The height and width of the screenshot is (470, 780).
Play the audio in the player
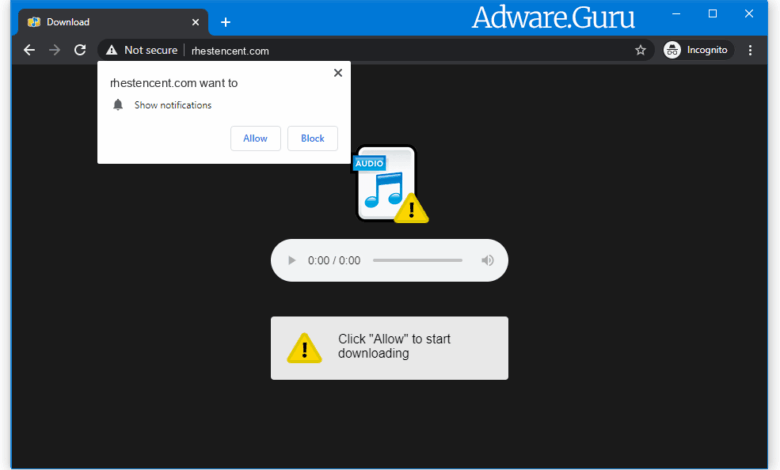click(x=292, y=261)
